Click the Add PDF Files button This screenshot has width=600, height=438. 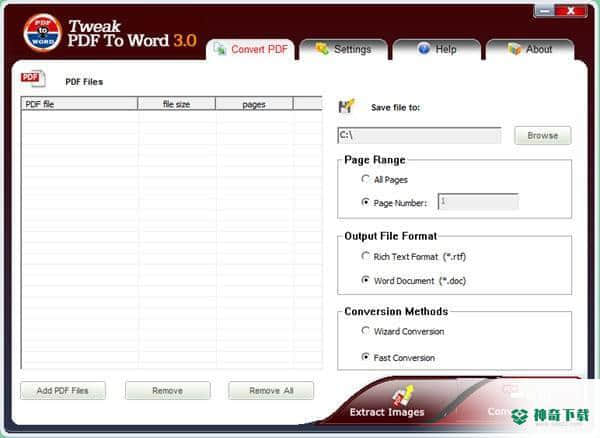63,391
